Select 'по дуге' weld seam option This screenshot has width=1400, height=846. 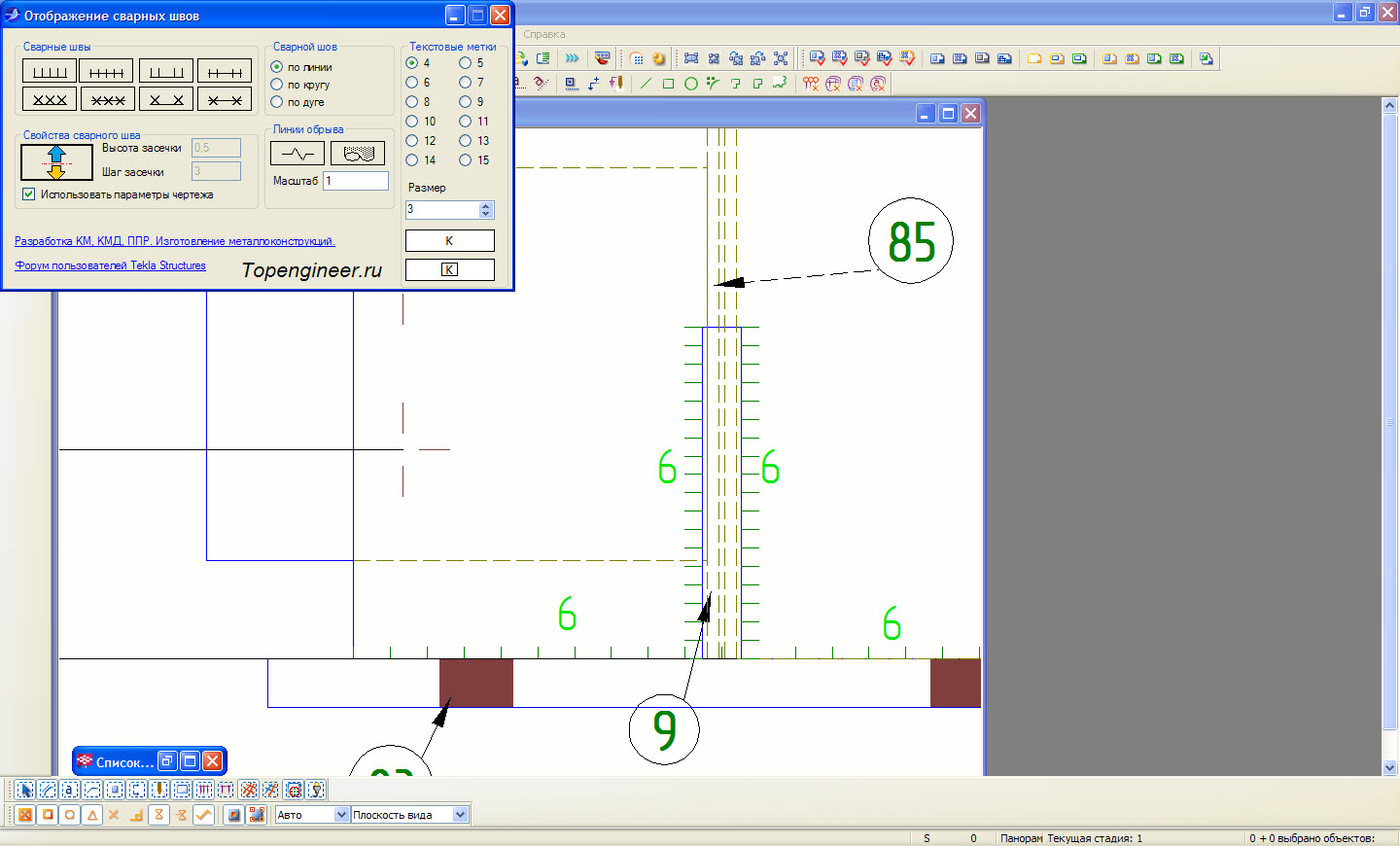click(x=277, y=102)
